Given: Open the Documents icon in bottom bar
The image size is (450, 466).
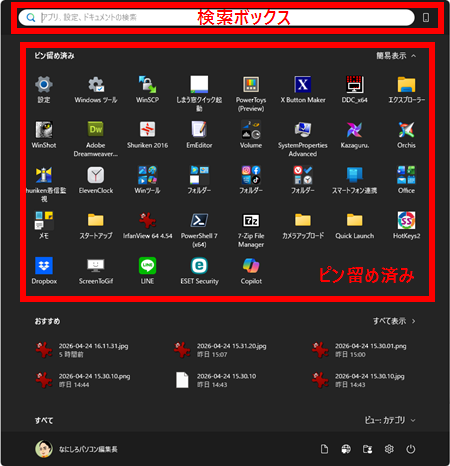Looking at the screenshot, I should (x=324, y=449).
